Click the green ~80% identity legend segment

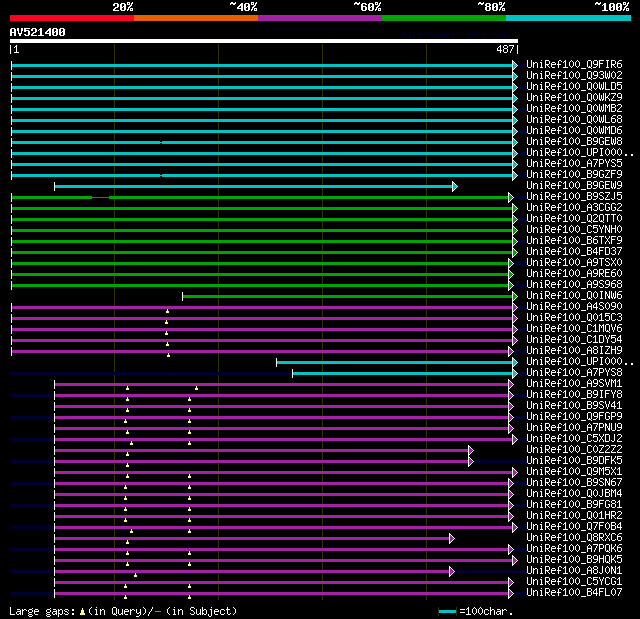pos(444,18)
